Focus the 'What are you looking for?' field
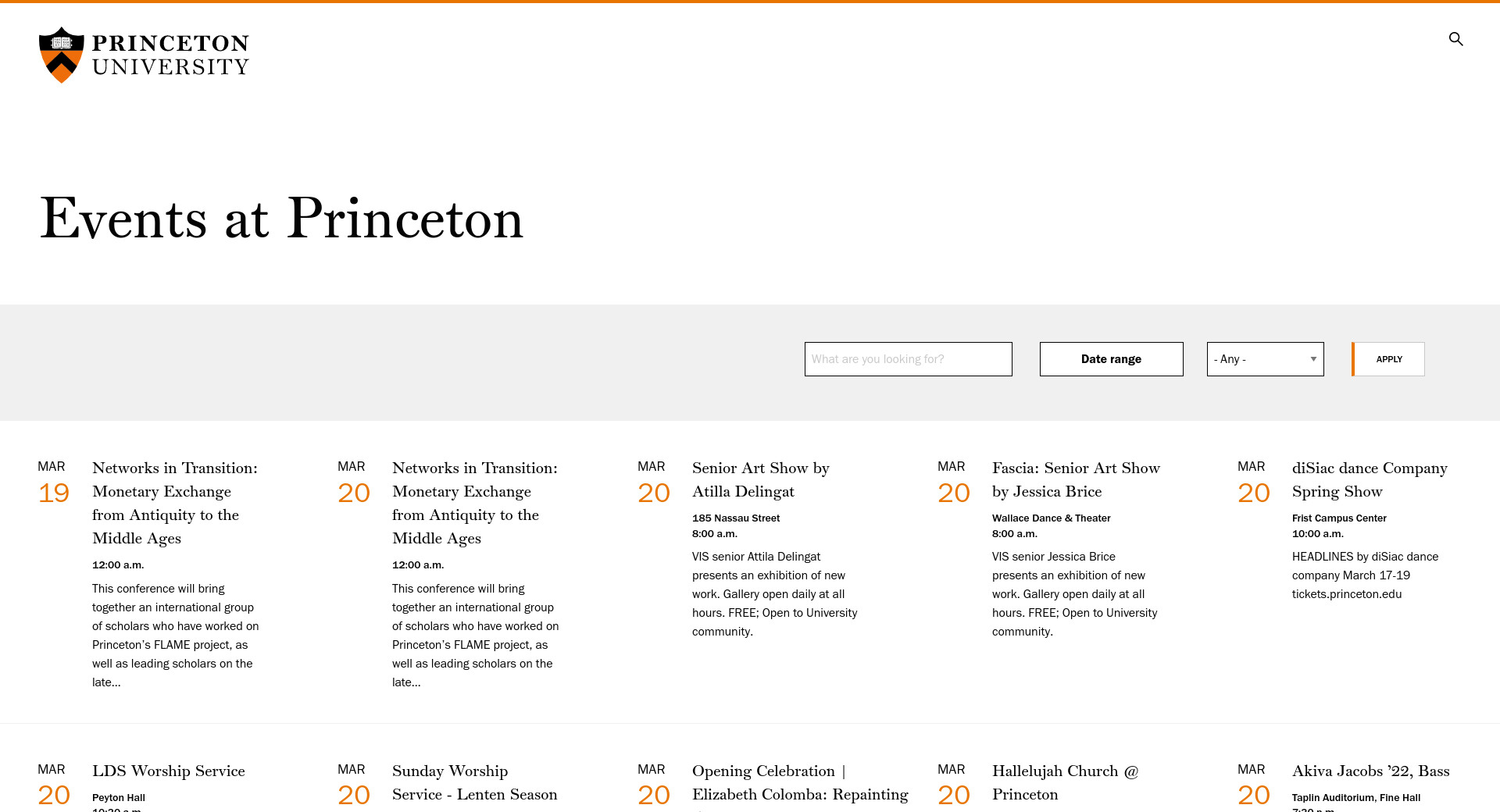The height and width of the screenshot is (812, 1500). (x=908, y=359)
